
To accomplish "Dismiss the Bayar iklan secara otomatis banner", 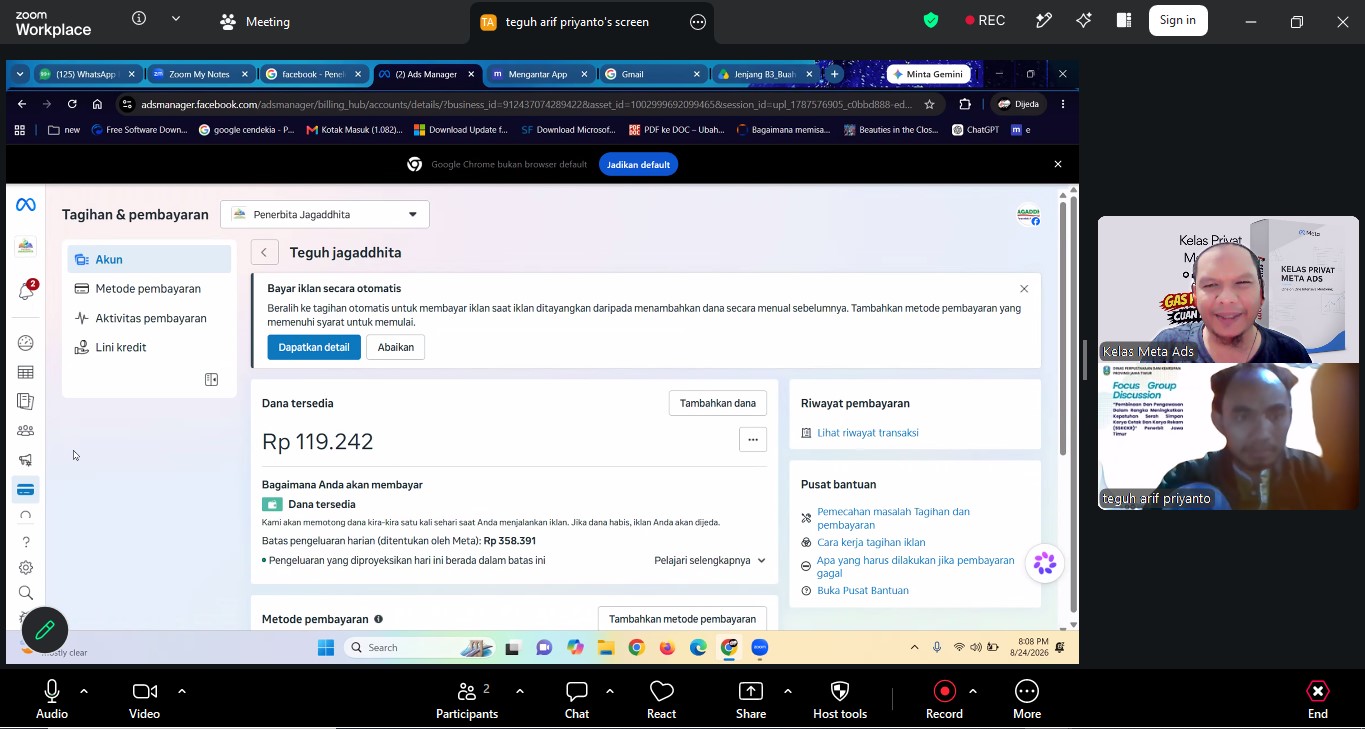I will tap(1024, 289).
